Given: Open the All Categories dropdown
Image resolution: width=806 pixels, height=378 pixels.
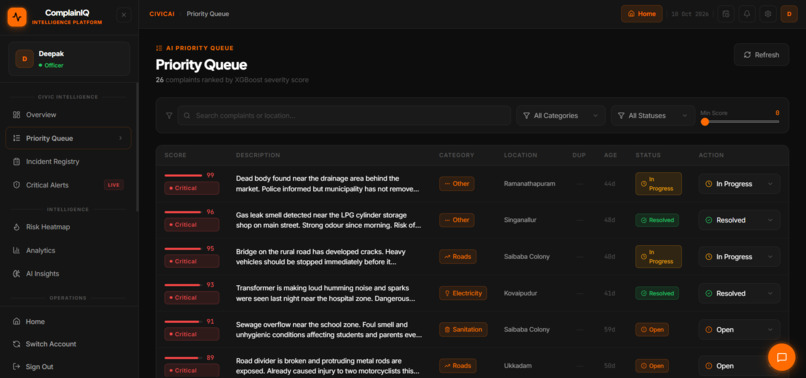Looking at the screenshot, I should point(561,116).
